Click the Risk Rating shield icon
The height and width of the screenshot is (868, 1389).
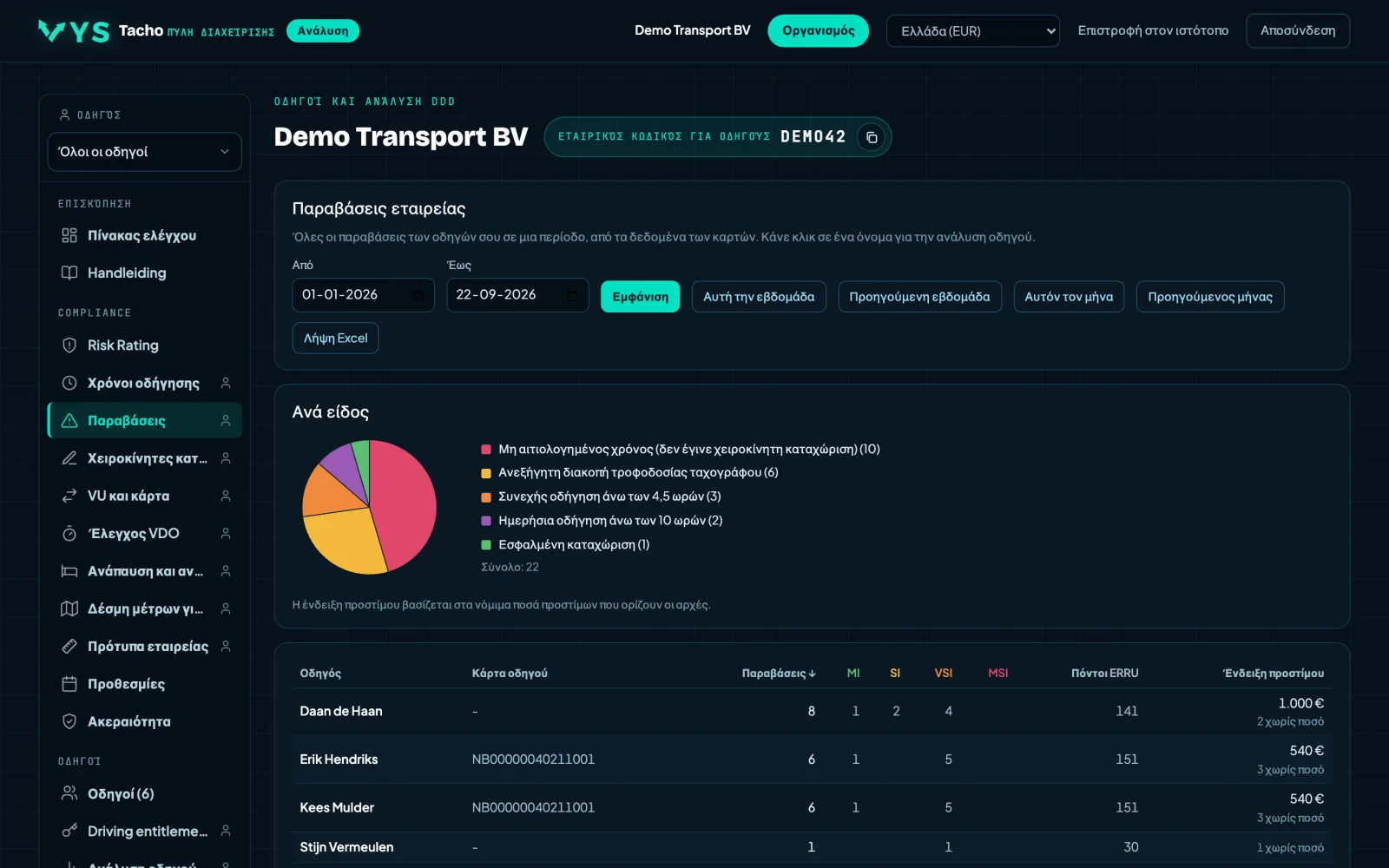pyautogui.click(x=69, y=345)
